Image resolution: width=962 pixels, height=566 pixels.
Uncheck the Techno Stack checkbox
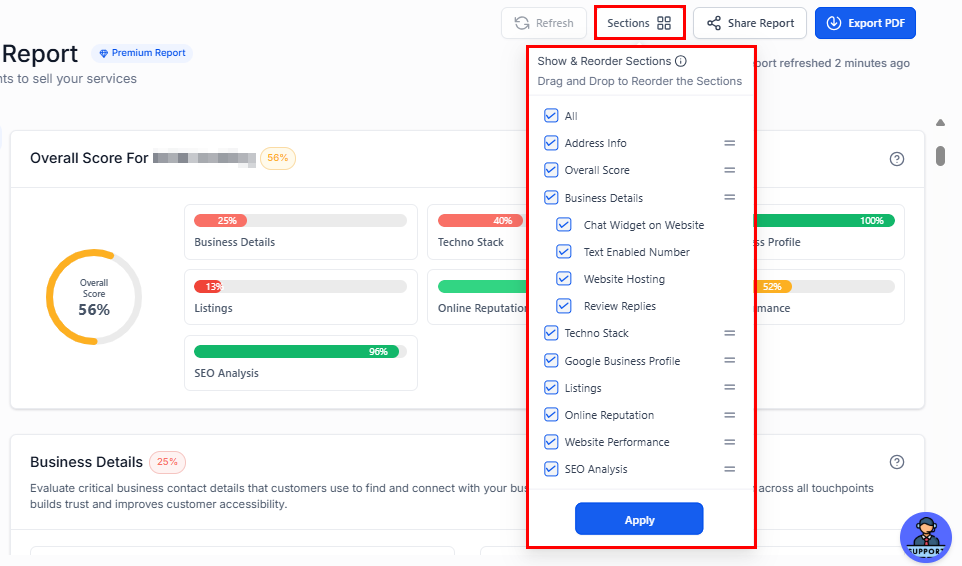pos(551,333)
